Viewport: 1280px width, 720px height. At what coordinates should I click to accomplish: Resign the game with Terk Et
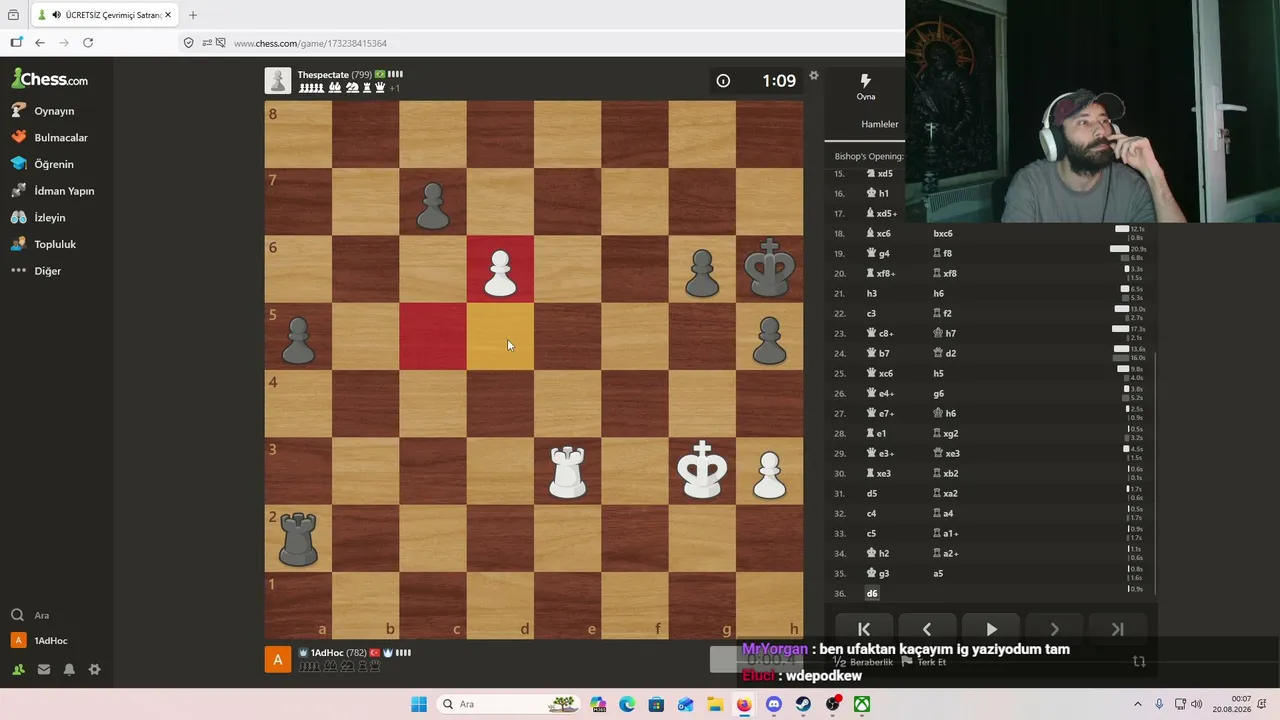pos(924,662)
